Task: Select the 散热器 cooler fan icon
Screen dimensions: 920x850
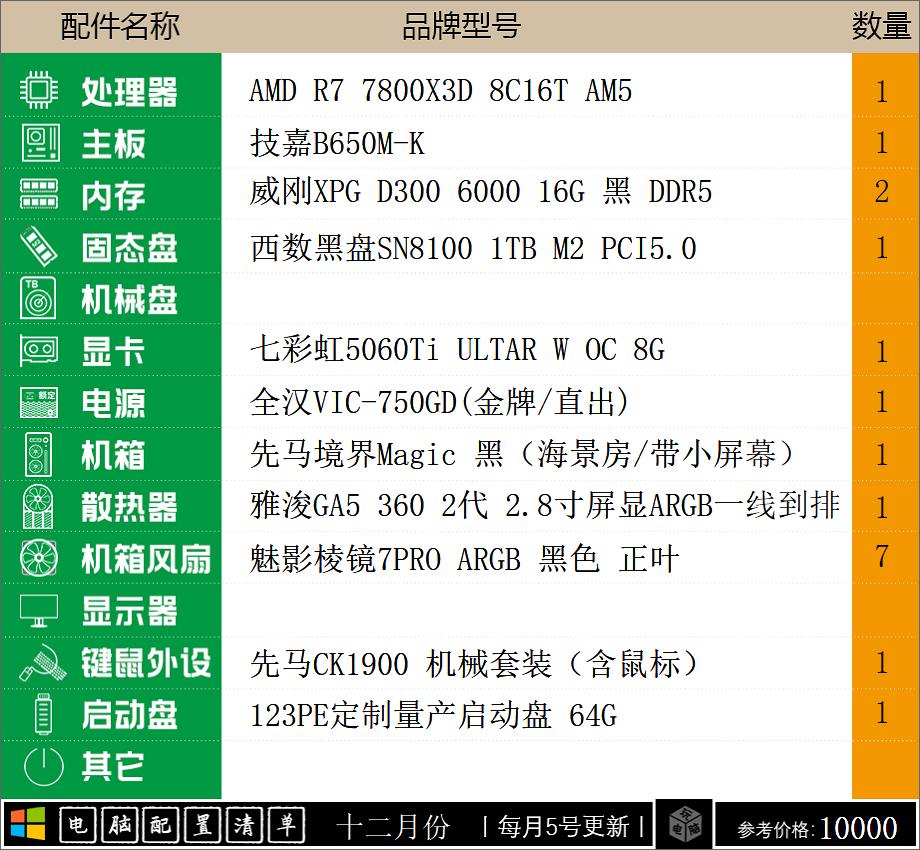Action: [x=37, y=507]
